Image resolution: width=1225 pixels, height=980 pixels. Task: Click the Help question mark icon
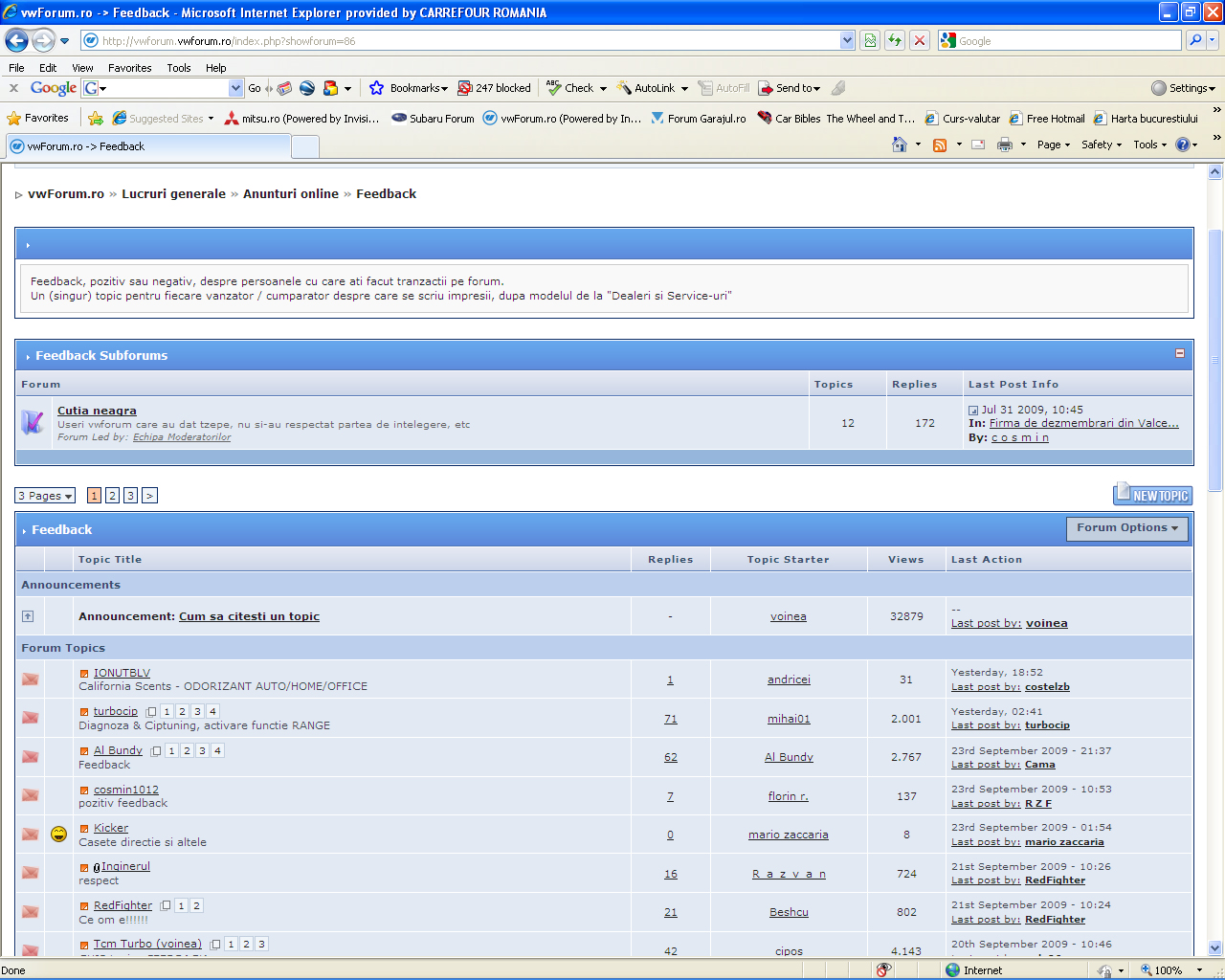(1183, 145)
